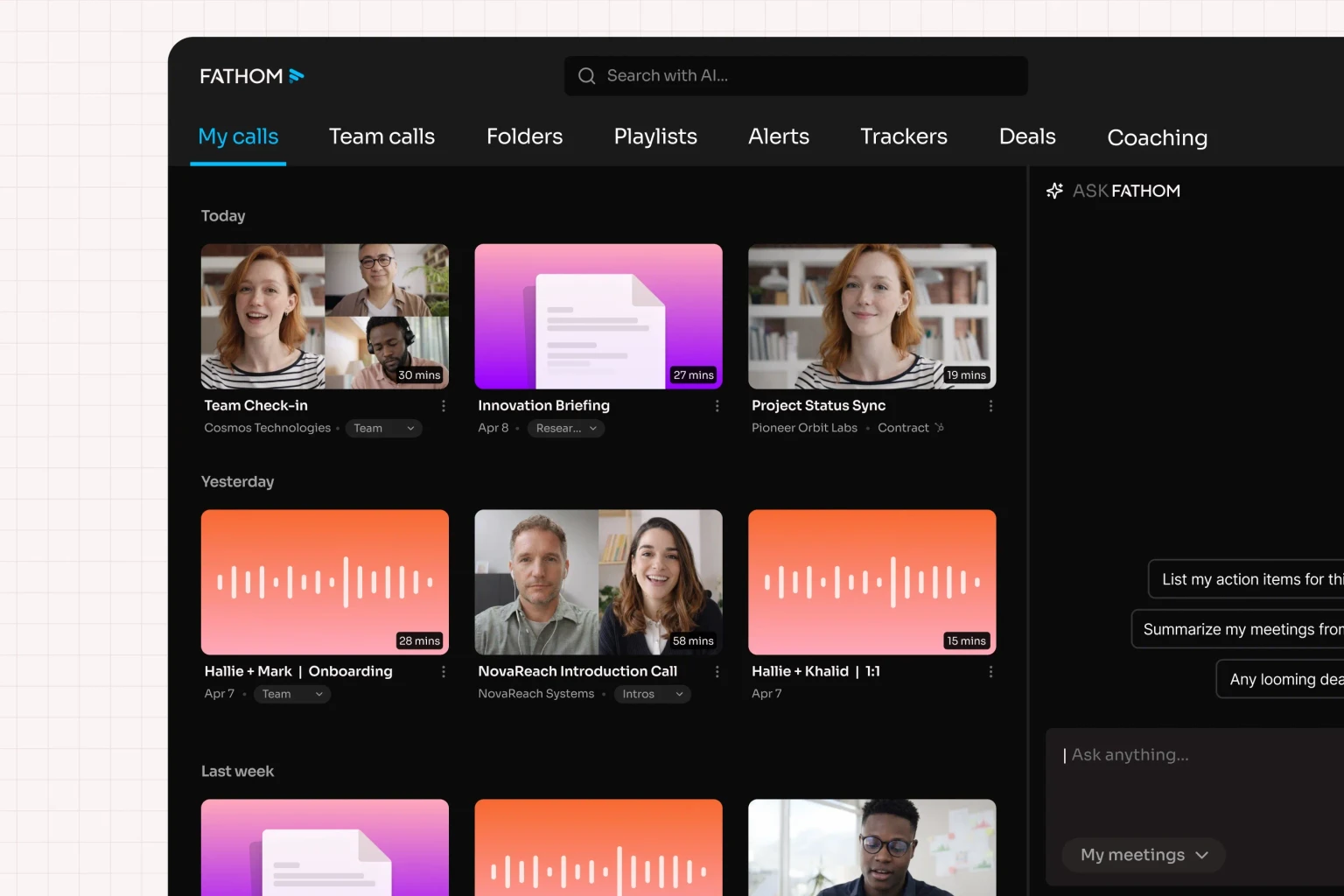Go to the Alerts tab

[x=779, y=136]
